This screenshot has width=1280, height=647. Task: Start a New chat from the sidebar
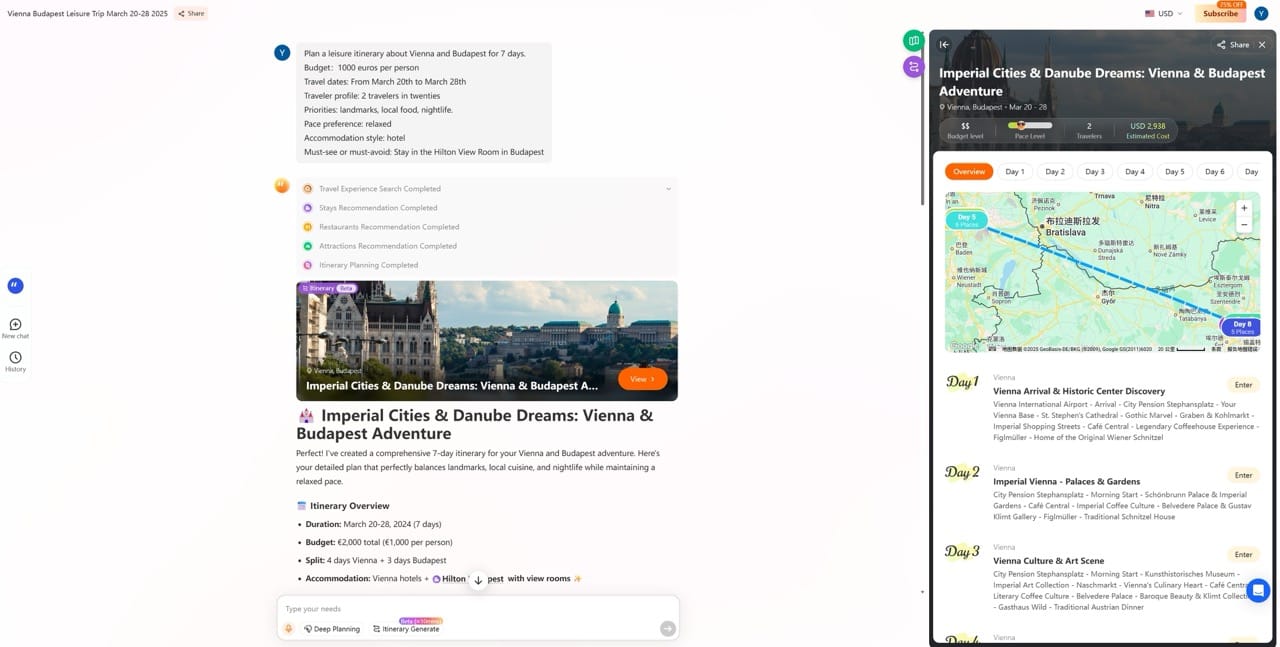15,325
